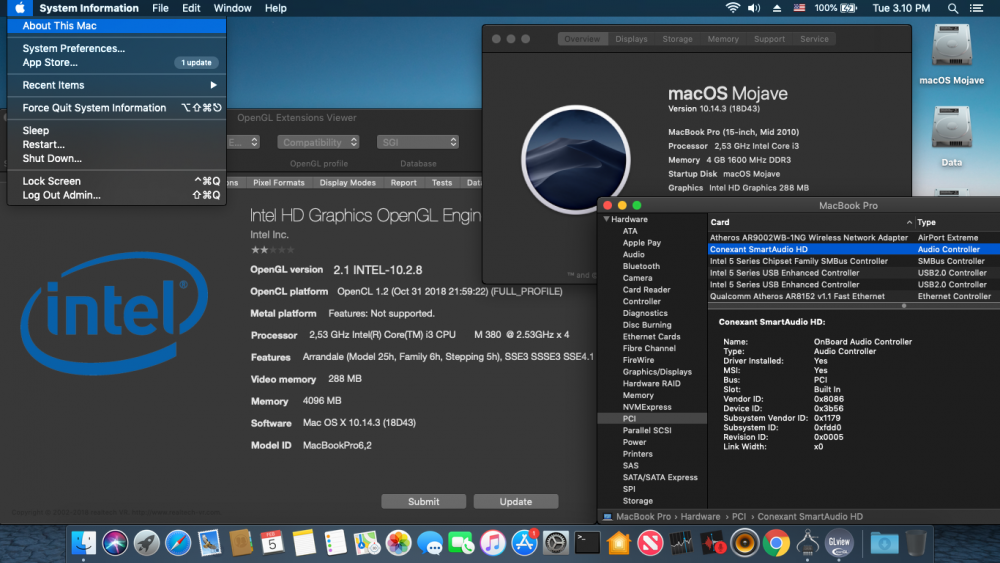Open Display Modes tab in OpenGL viewer
This screenshot has width=1000, height=563.
[x=348, y=182]
